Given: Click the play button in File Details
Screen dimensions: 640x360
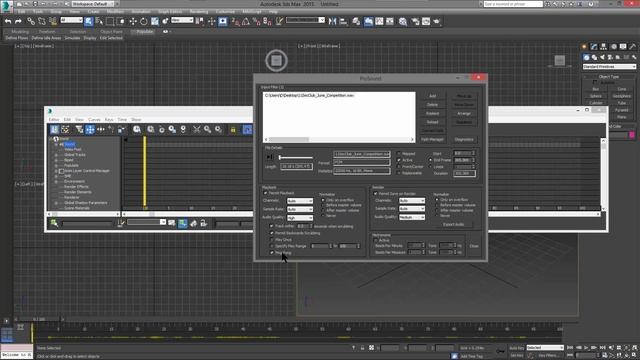Looking at the screenshot, I should pos(269,157).
